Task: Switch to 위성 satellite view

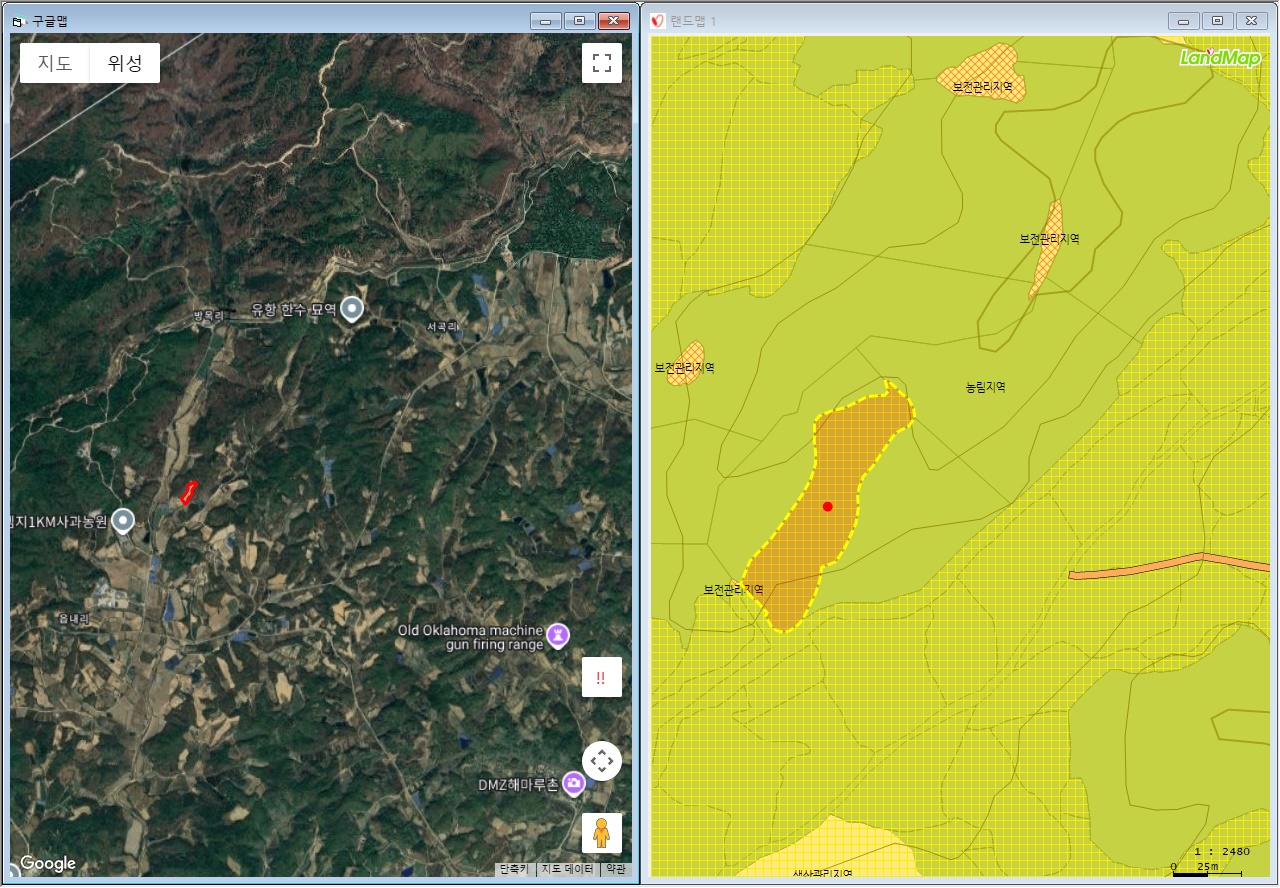Action: (125, 63)
